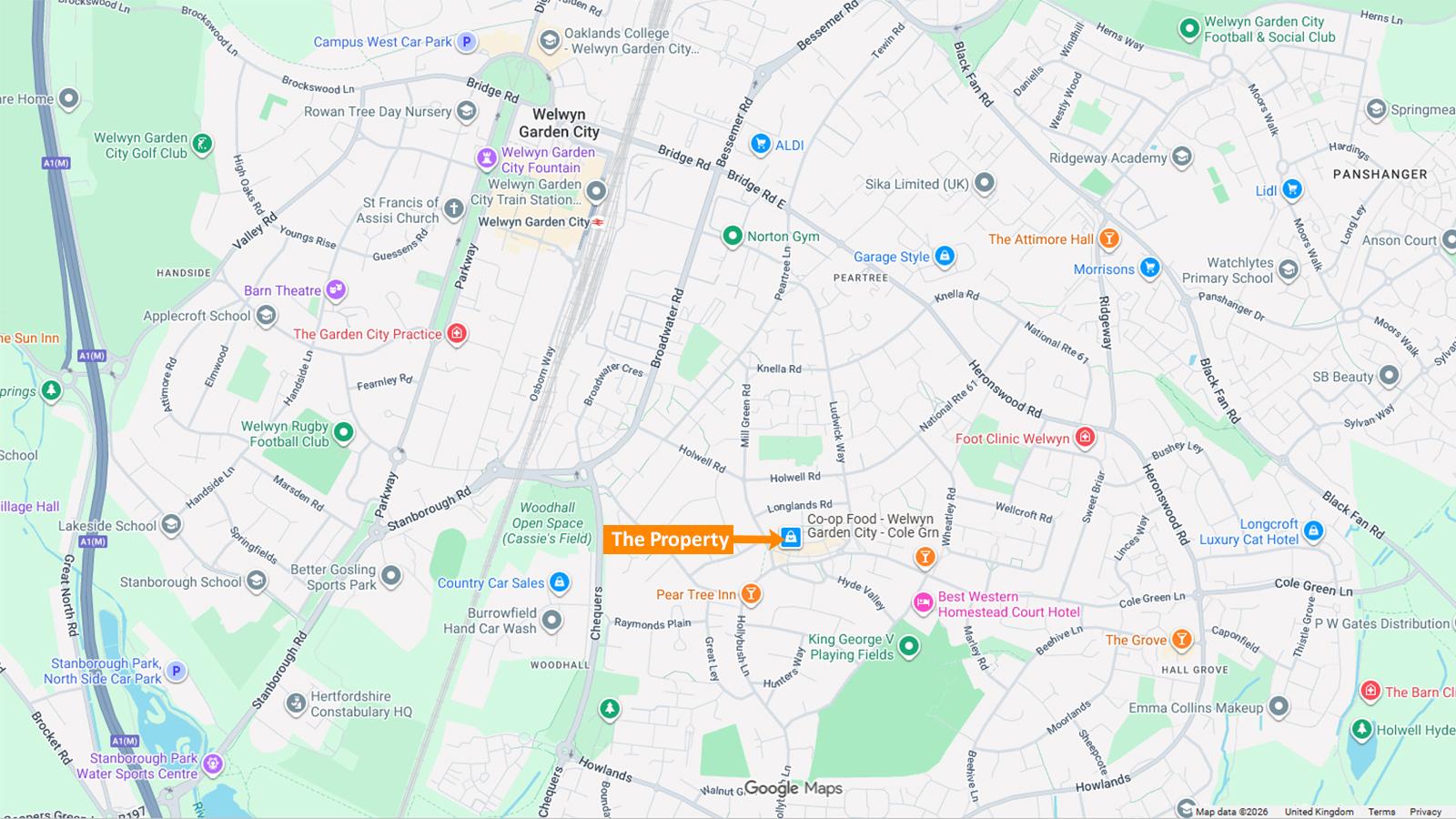Click The Property orange label

click(669, 540)
